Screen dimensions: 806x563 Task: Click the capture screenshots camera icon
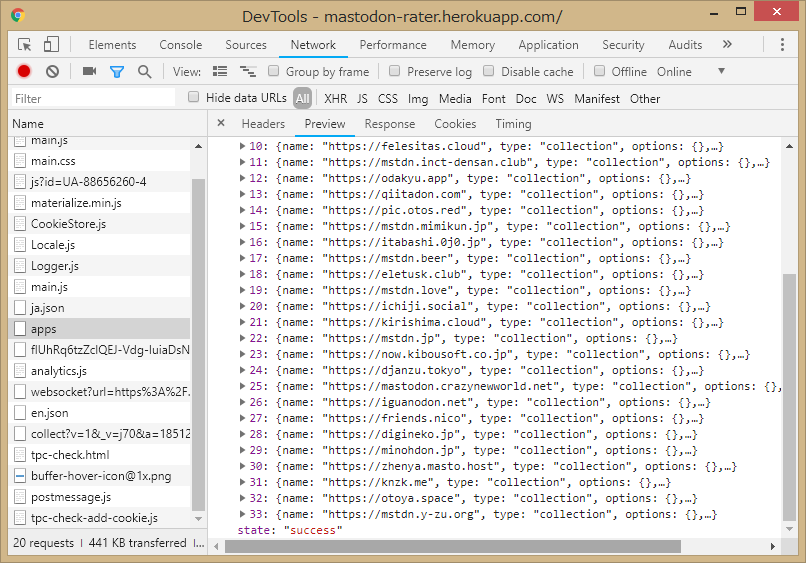89,71
